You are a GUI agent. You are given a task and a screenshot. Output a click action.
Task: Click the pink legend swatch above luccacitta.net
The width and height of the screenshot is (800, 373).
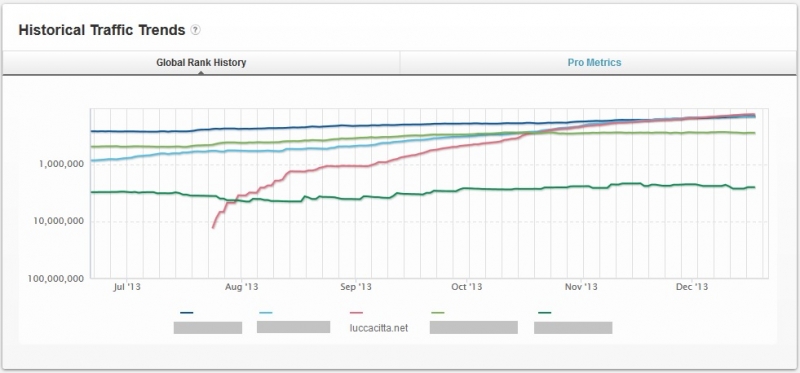(x=356, y=313)
